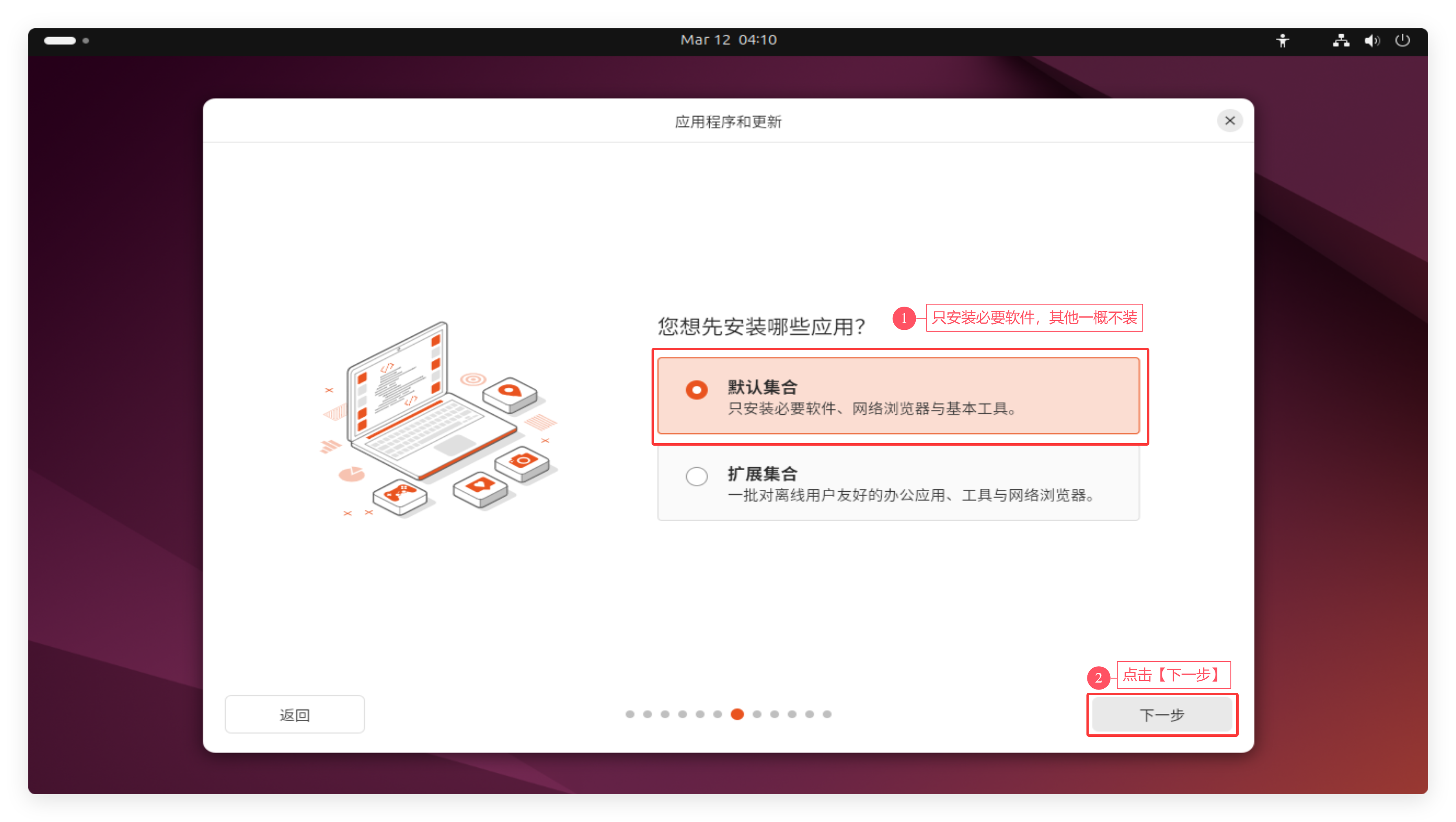The image size is (1456, 822).
Task: Click the 默认集合 option title text
Action: [762, 387]
